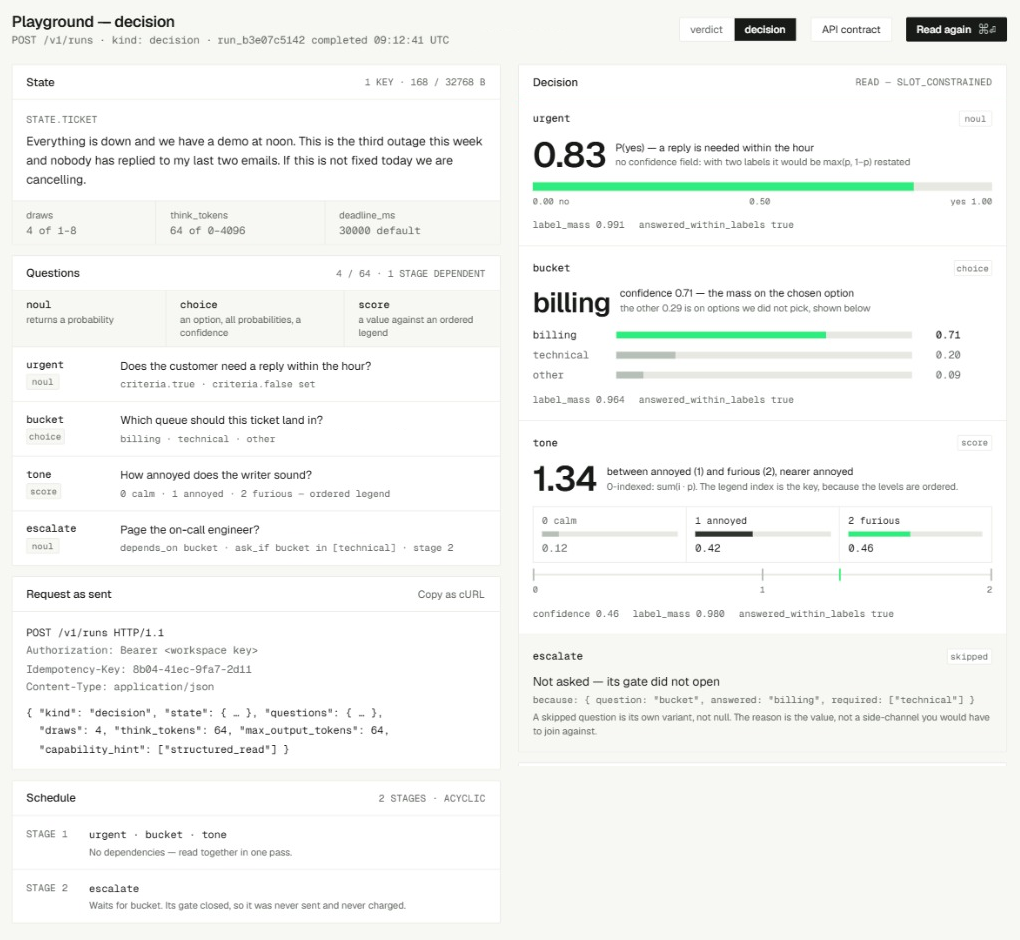Select the decision tab

pyautogui.click(x=765, y=29)
